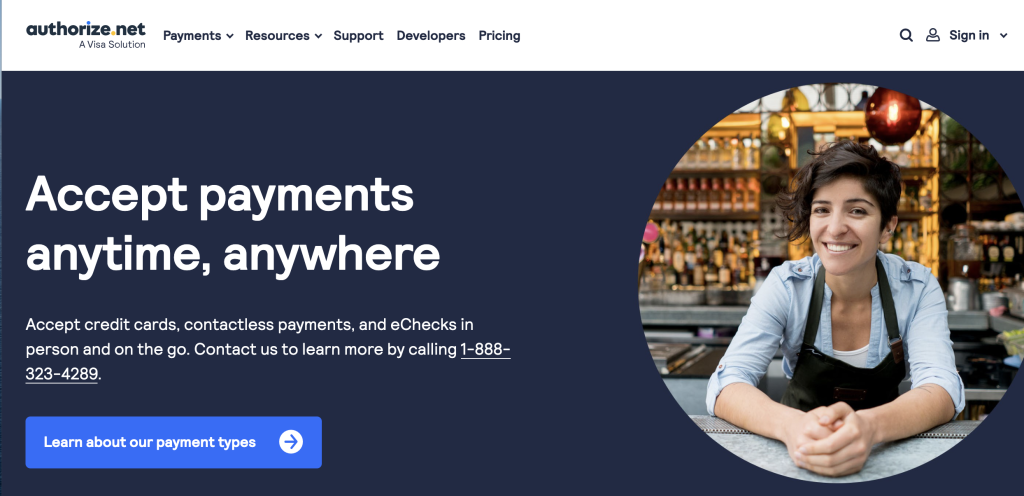Screen dimensions: 1024x496
Task: Call the 1-888- phone number link
Action: tap(485, 349)
